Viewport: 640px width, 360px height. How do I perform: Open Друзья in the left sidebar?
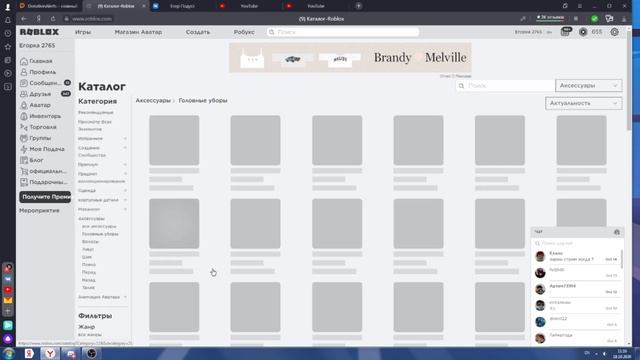(x=45, y=94)
